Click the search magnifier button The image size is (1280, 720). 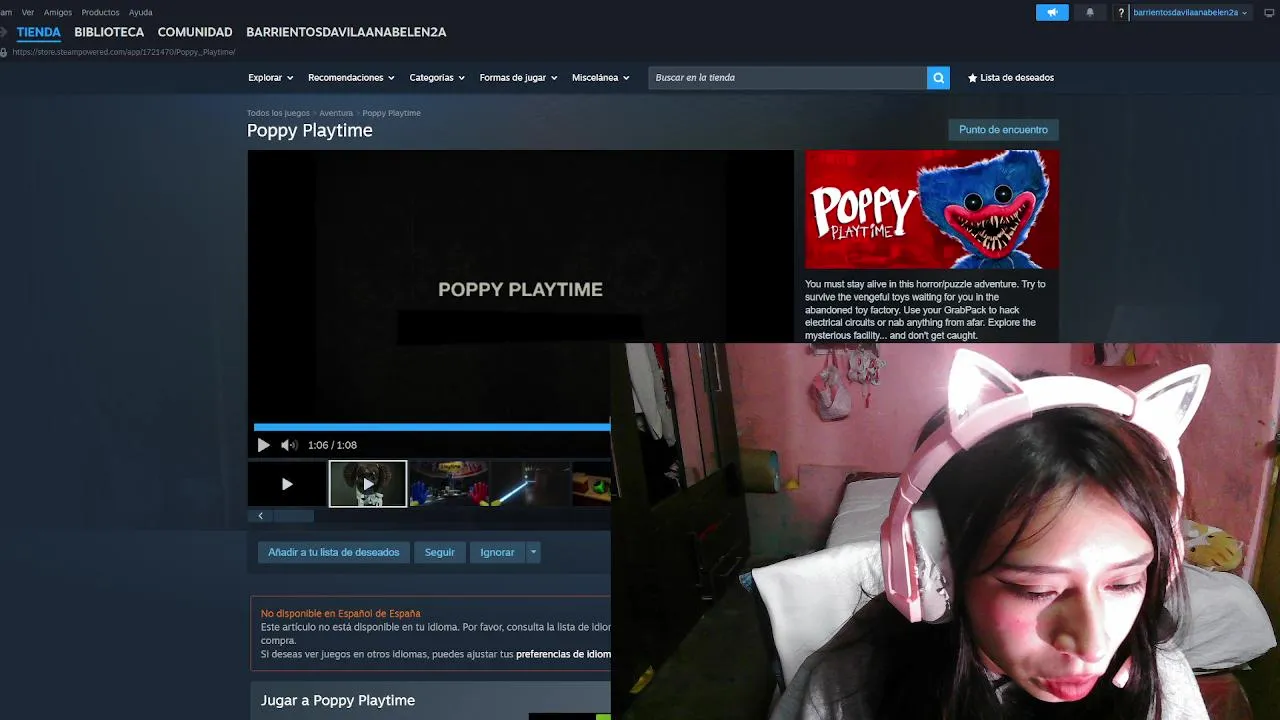[x=938, y=77]
